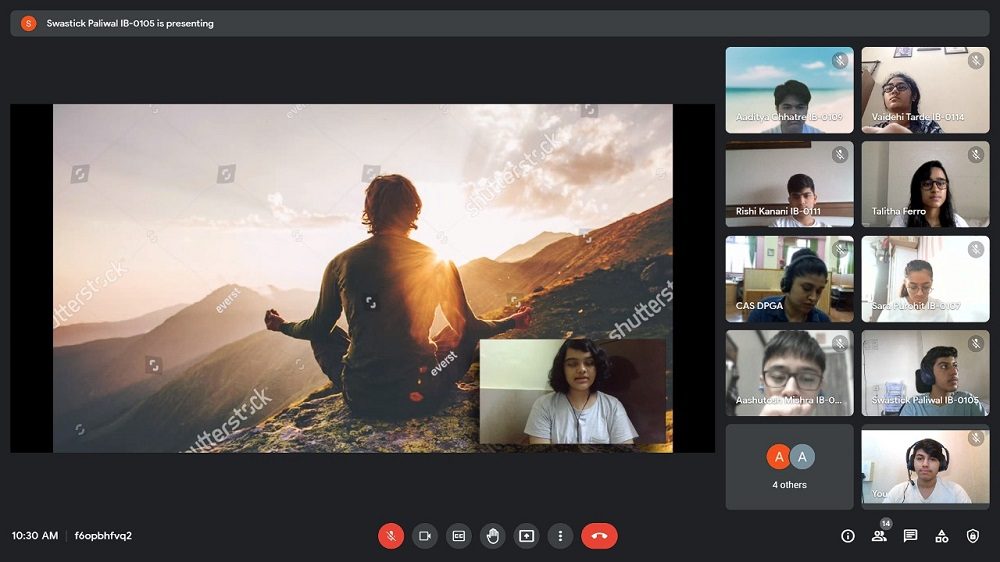
Task: Select Talitha Ferro video tile
Action: [925, 184]
